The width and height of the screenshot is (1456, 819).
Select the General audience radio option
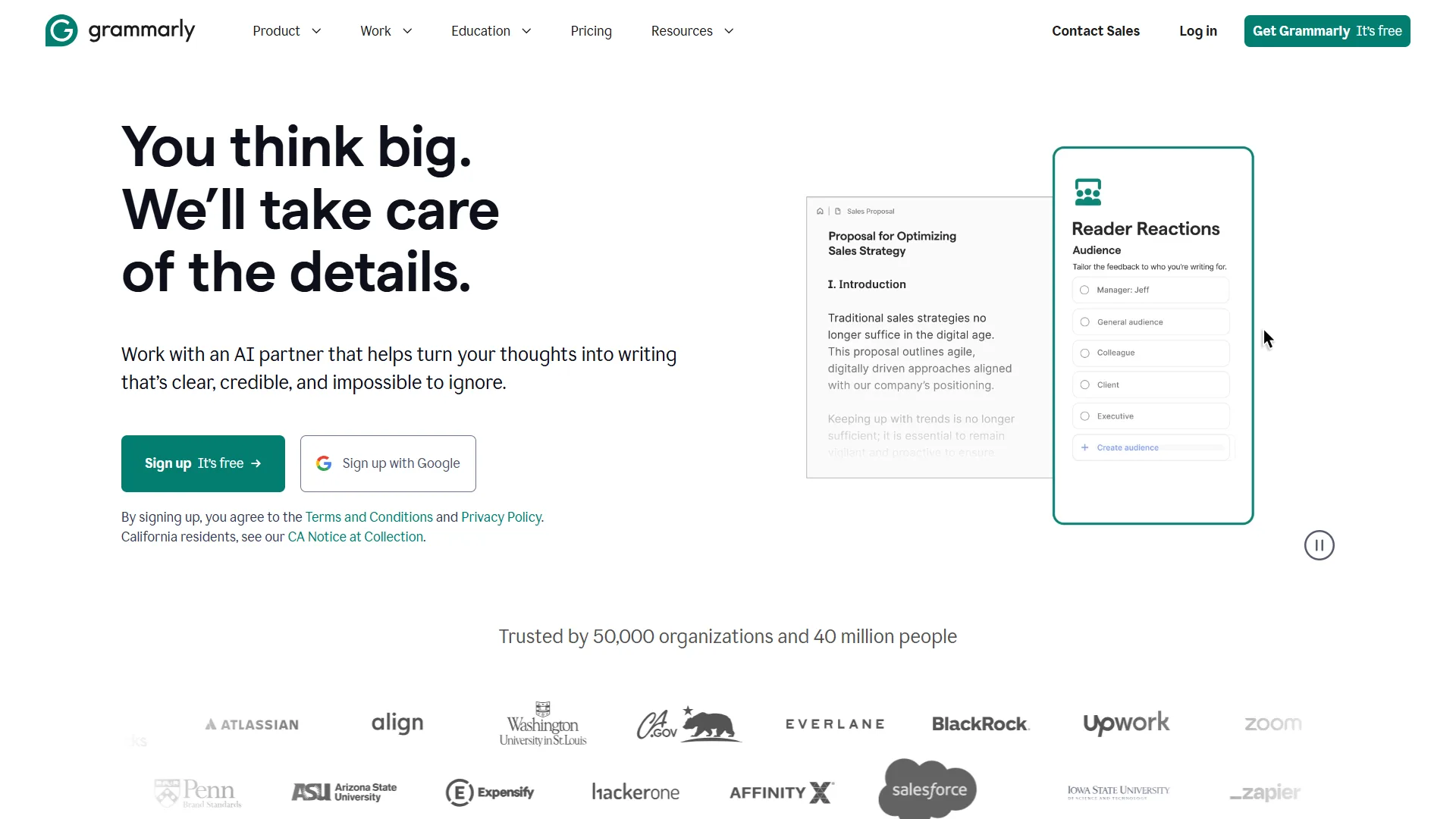1084,322
